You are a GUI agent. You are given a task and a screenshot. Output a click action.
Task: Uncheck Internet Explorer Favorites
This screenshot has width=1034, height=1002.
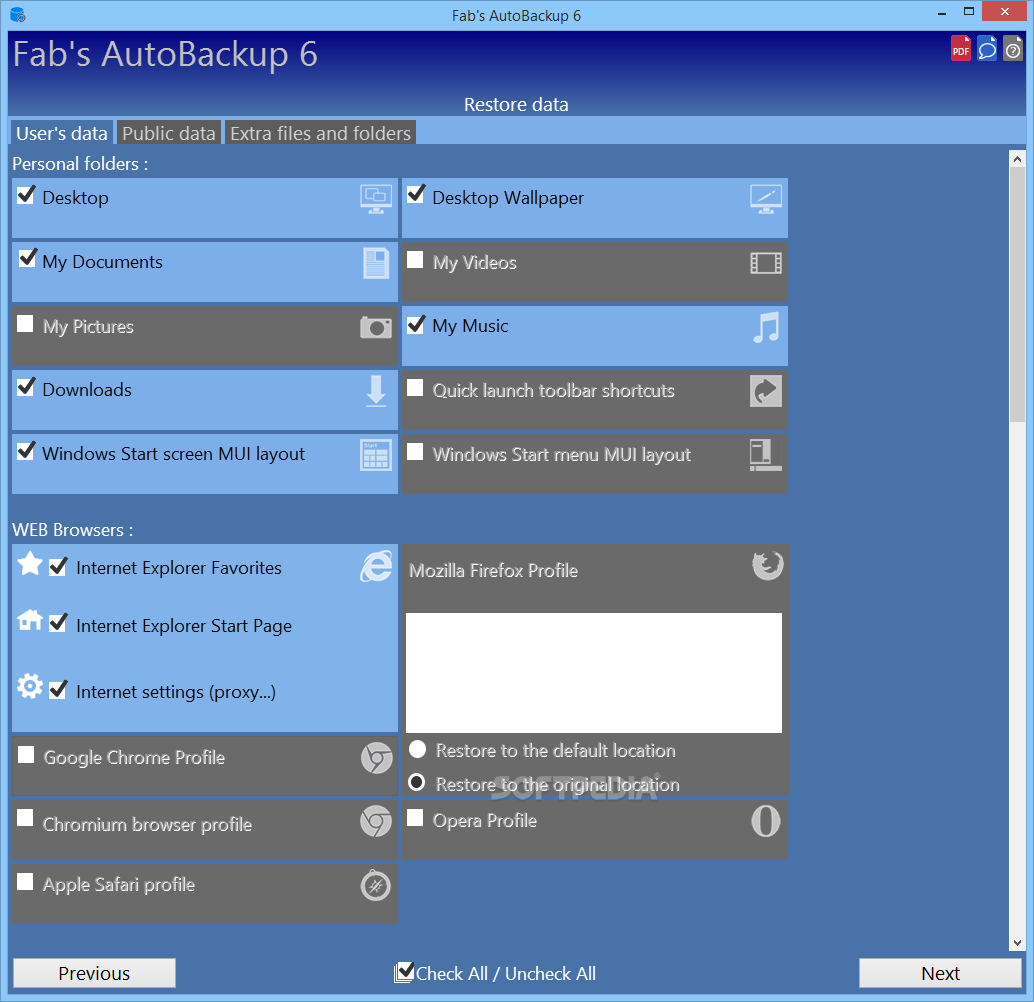(58, 567)
